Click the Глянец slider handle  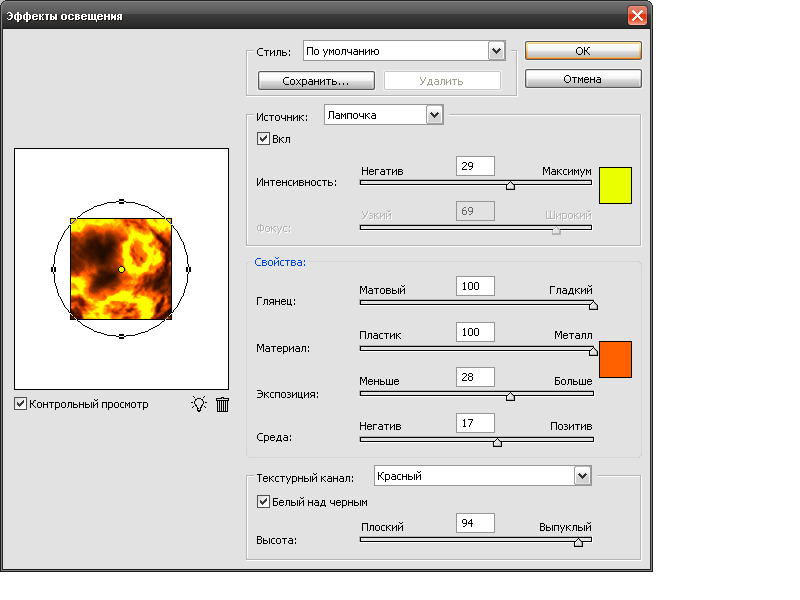pyautogui.click(x=593, y=305)
